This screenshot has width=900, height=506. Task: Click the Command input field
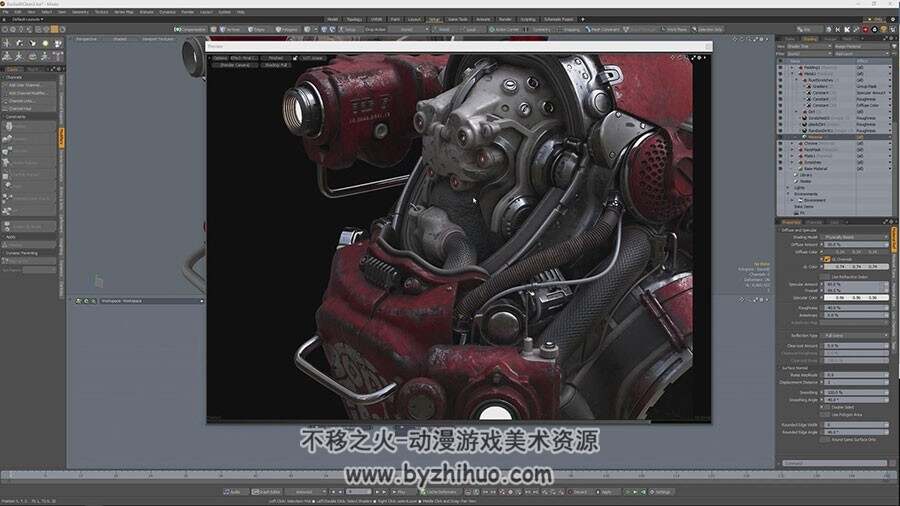[835, 463]
